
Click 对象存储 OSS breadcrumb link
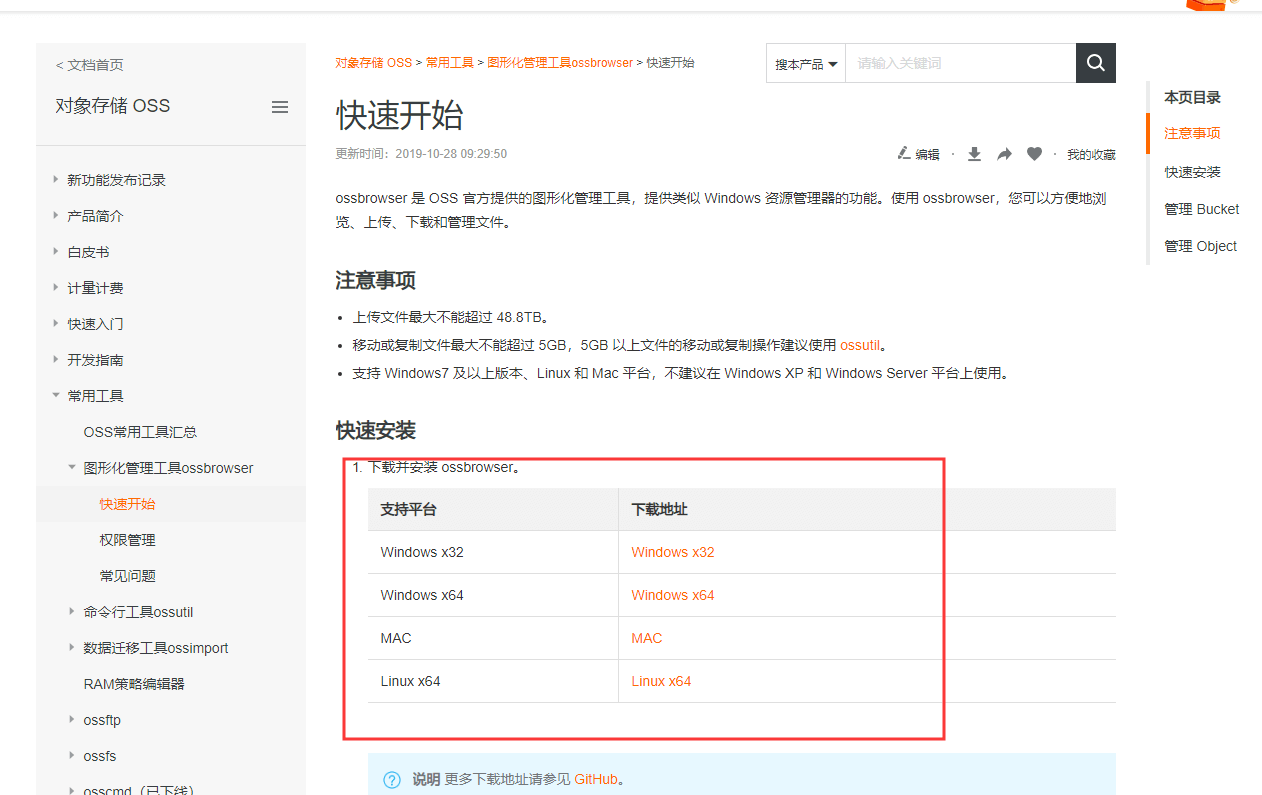373,63
